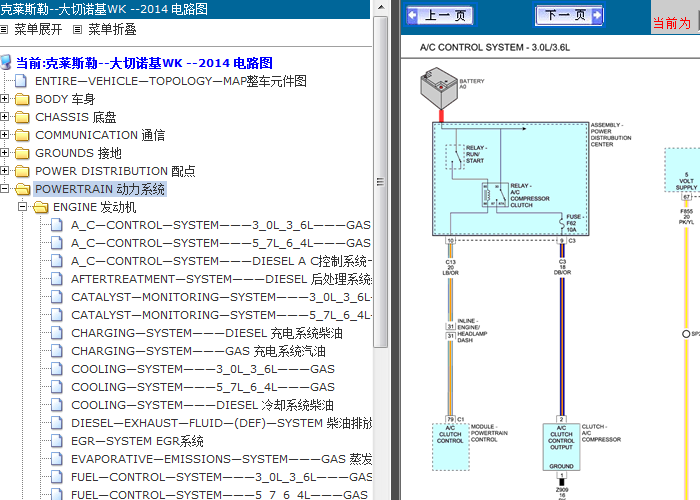The image size is (700, 500).
Task: Click the 当前为 red label
Action: 672,23
